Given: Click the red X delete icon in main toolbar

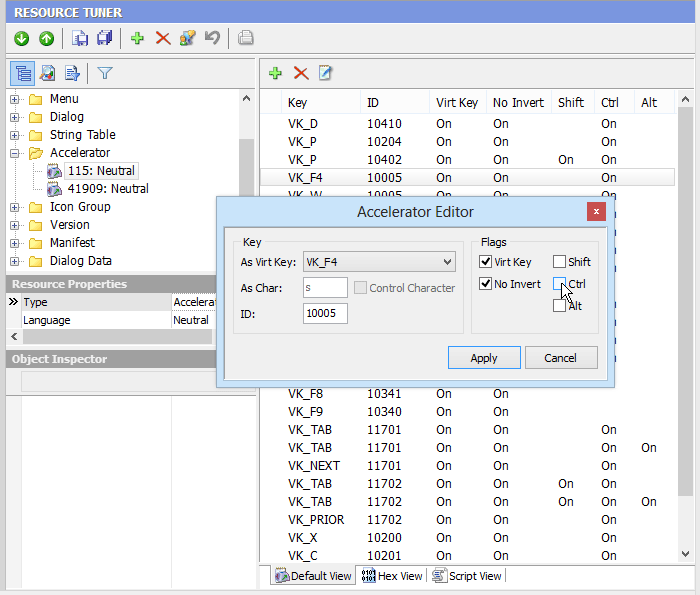Looking at the screenshot, I should tap(163, 38).
